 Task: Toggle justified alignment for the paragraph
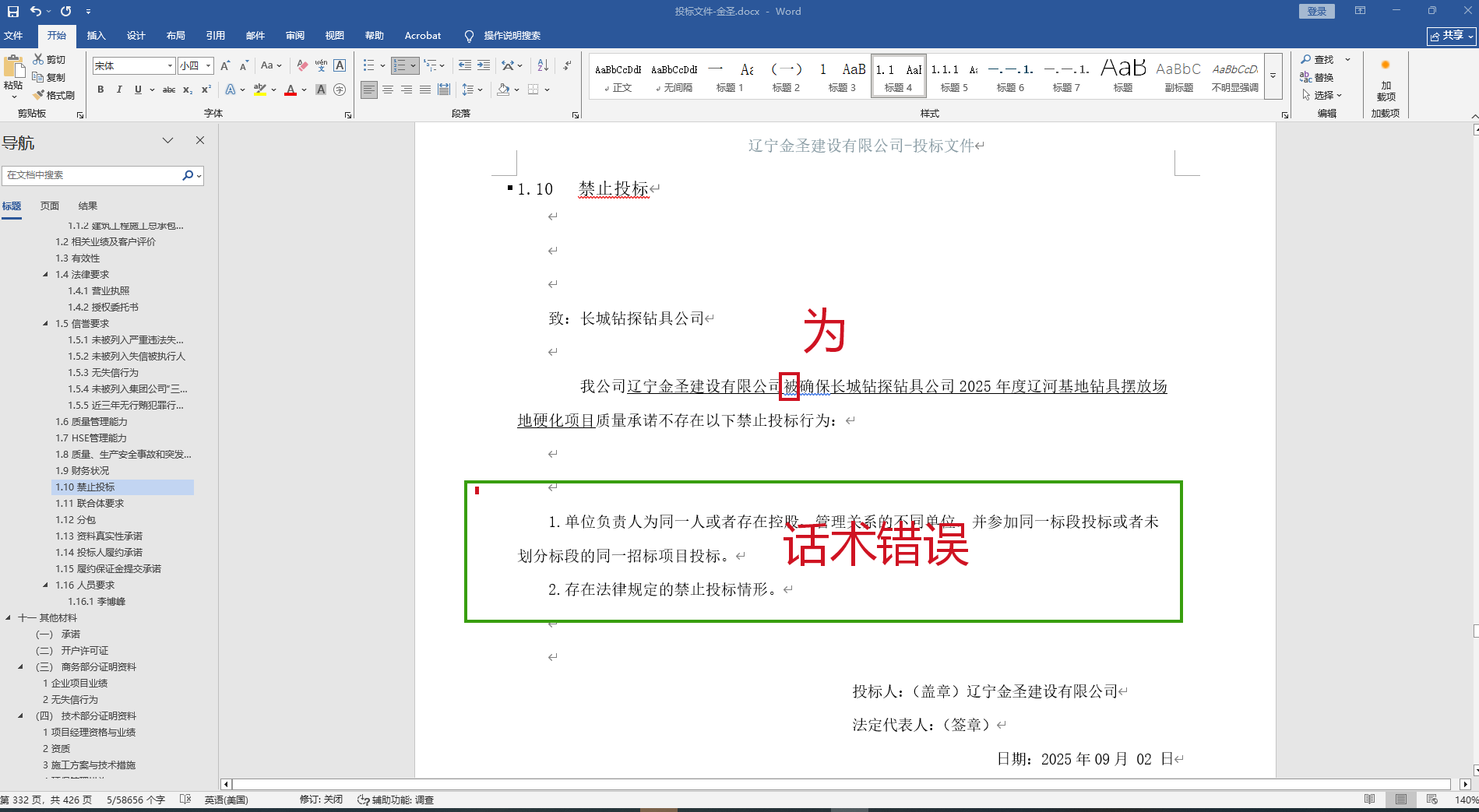pyautogui.click(x=425, y=90)
